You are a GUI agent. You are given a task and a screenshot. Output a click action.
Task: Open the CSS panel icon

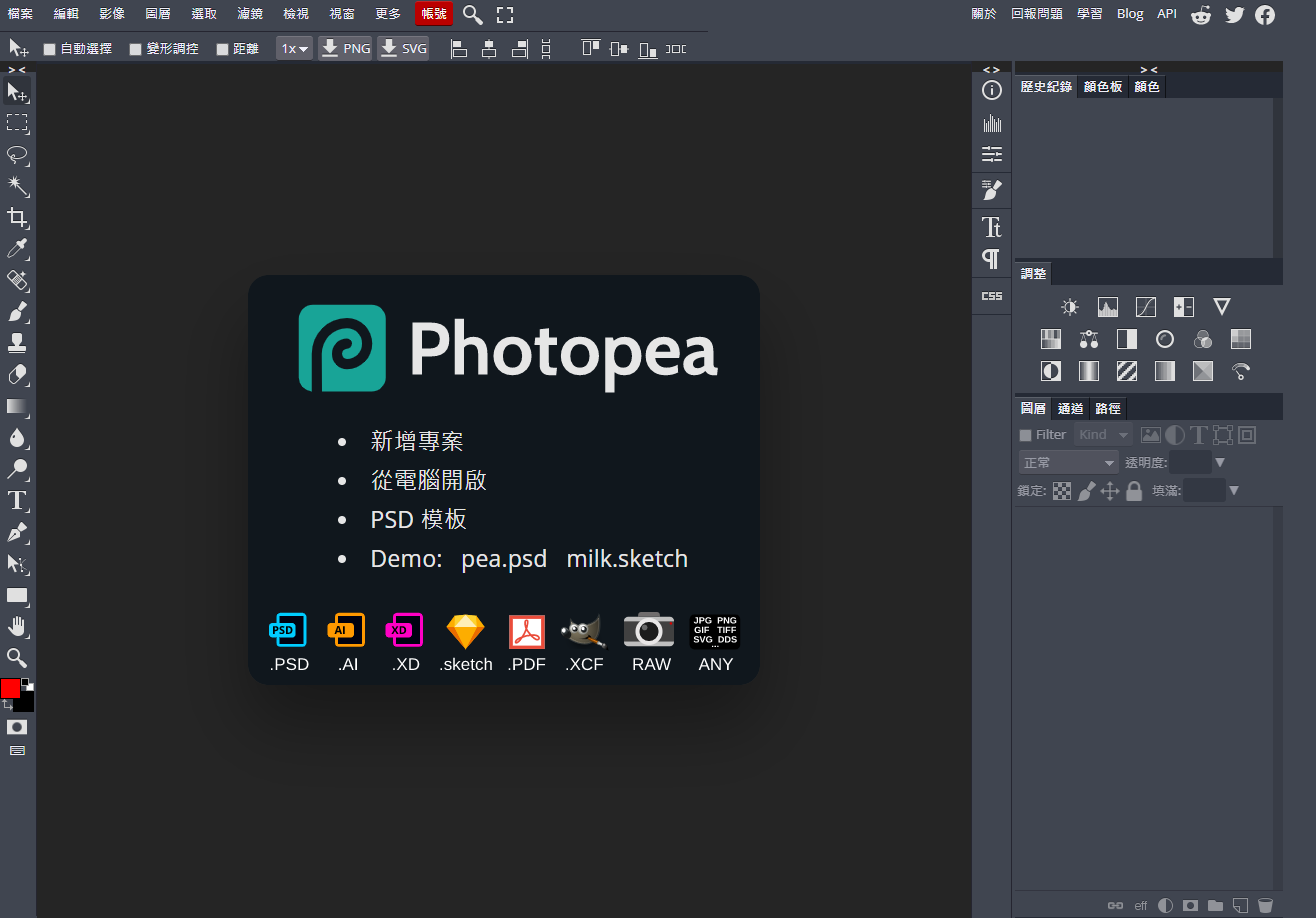pos(991,296)
